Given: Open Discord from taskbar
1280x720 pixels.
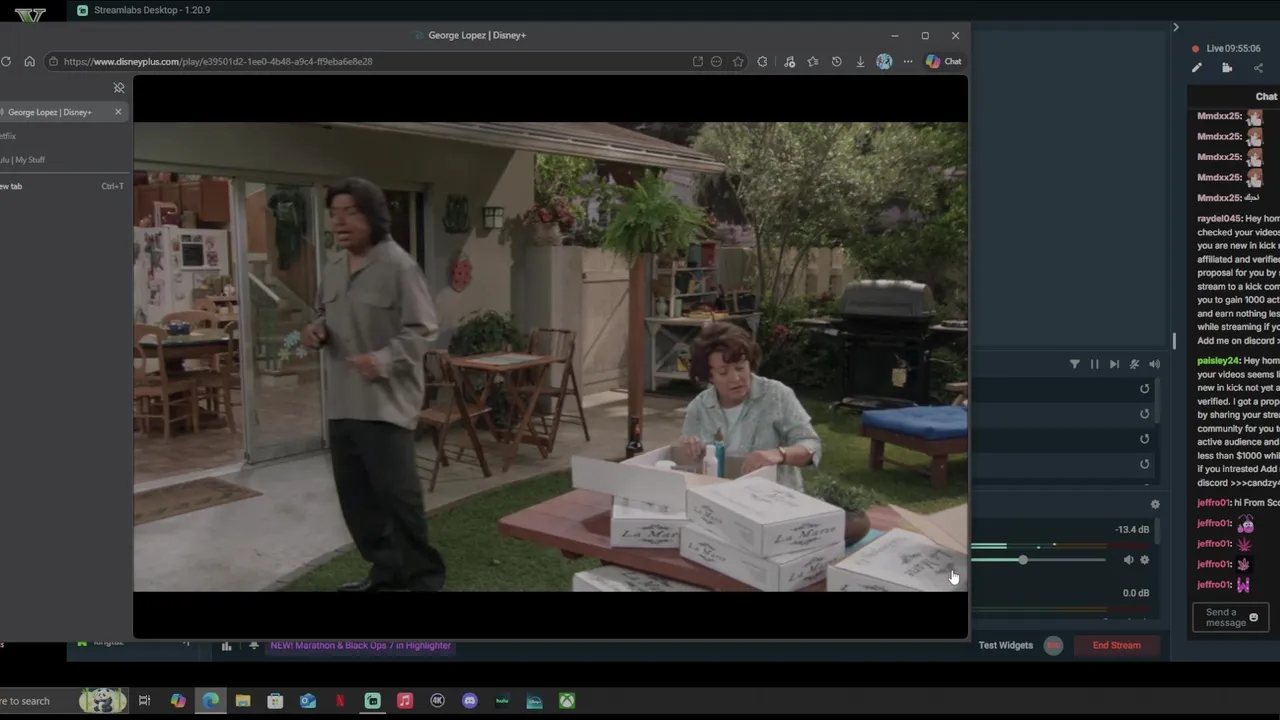Looking at the screenshot, I should pos(470,701).
